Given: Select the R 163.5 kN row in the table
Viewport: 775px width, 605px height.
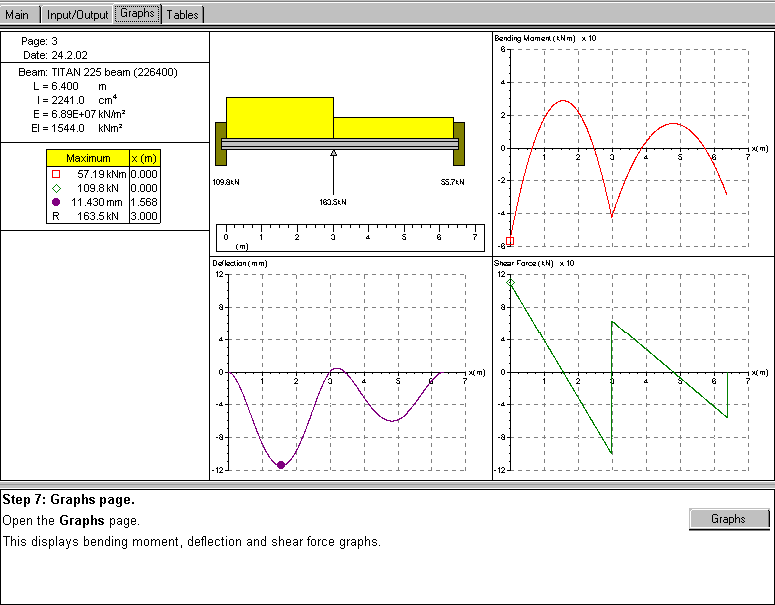Looking at the screenshot, I should (88, 216).
